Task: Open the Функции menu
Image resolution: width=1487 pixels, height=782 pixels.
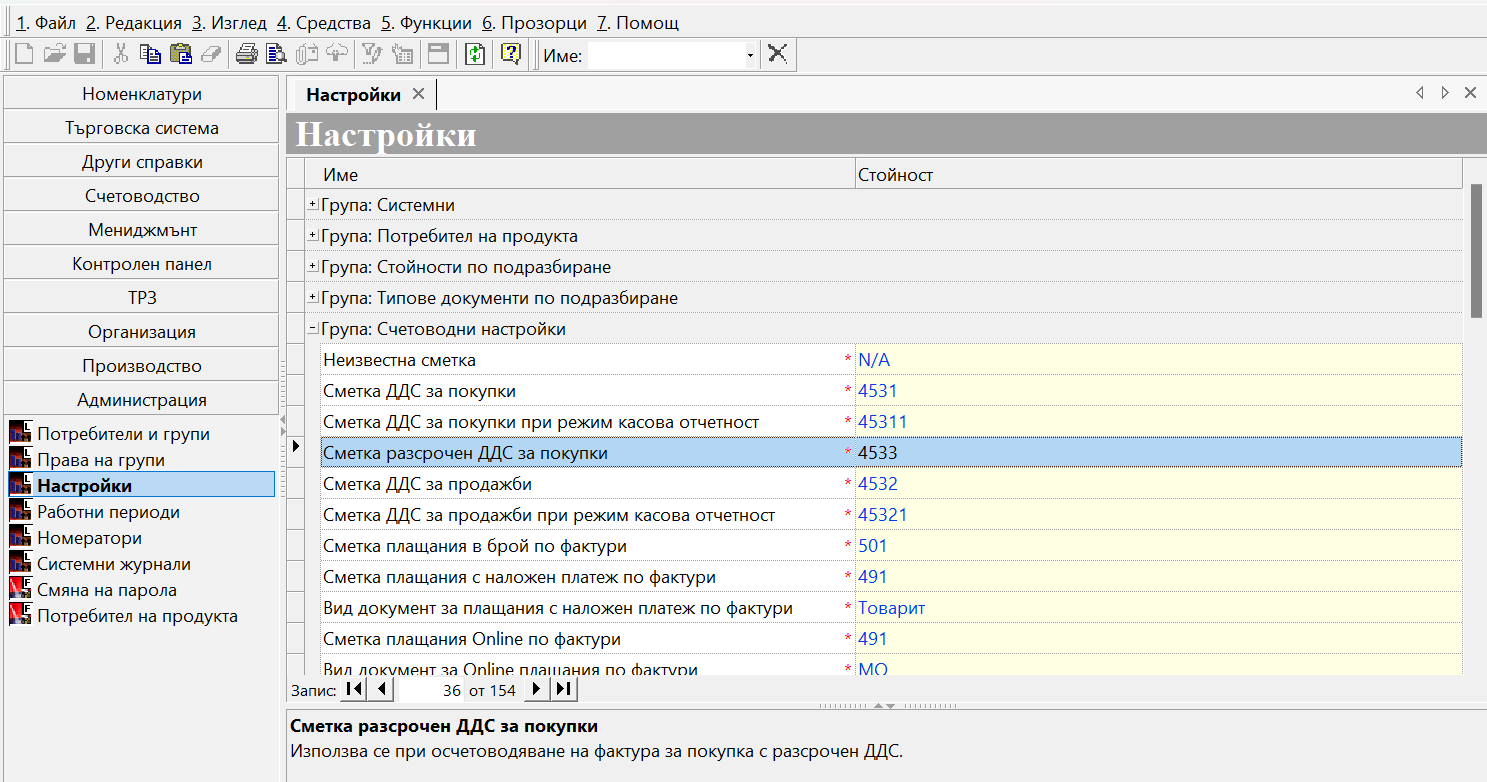Action: [x=426, y=23]
